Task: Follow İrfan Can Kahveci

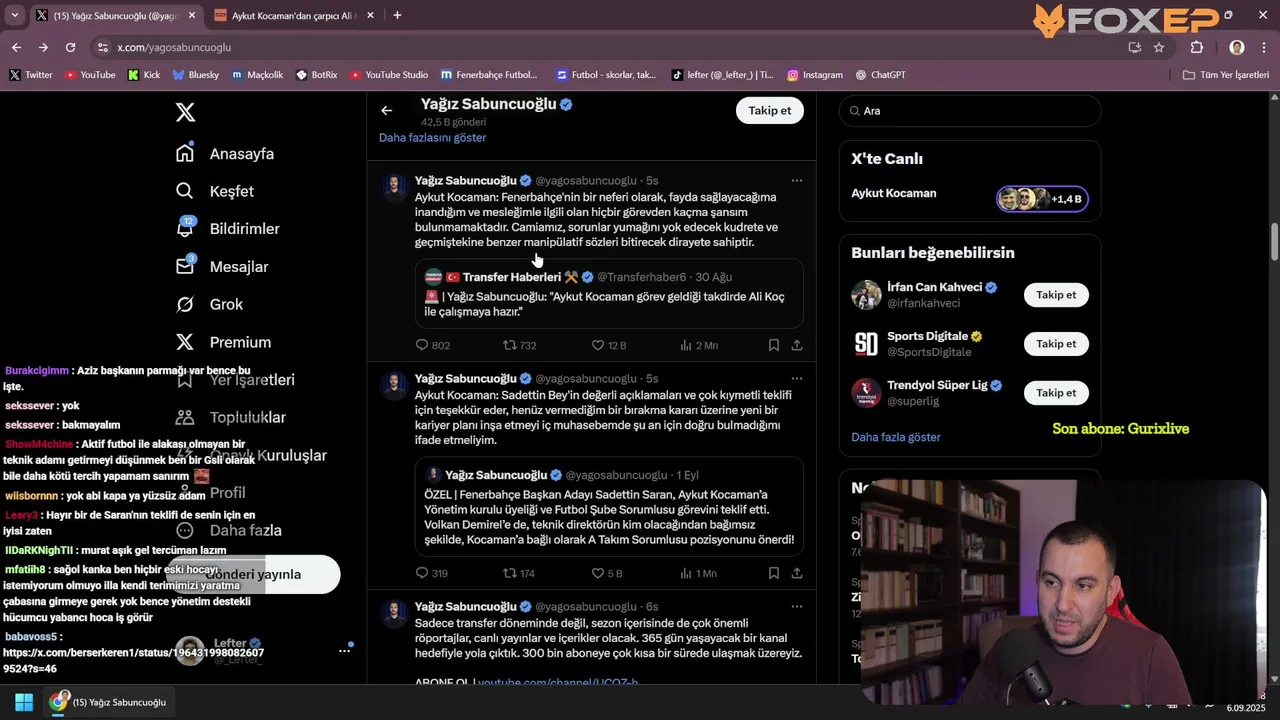Action: coord(1056,295)
